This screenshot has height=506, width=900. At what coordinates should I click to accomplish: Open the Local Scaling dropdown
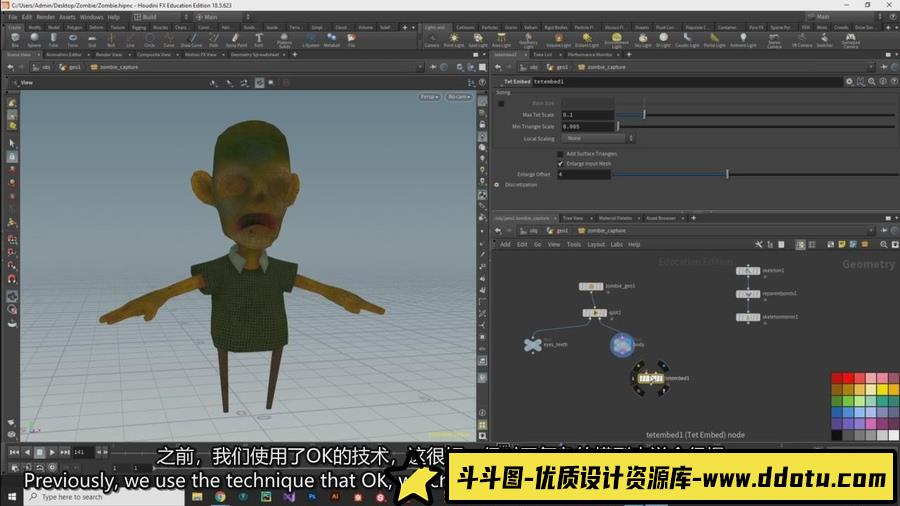click(598, 138)
